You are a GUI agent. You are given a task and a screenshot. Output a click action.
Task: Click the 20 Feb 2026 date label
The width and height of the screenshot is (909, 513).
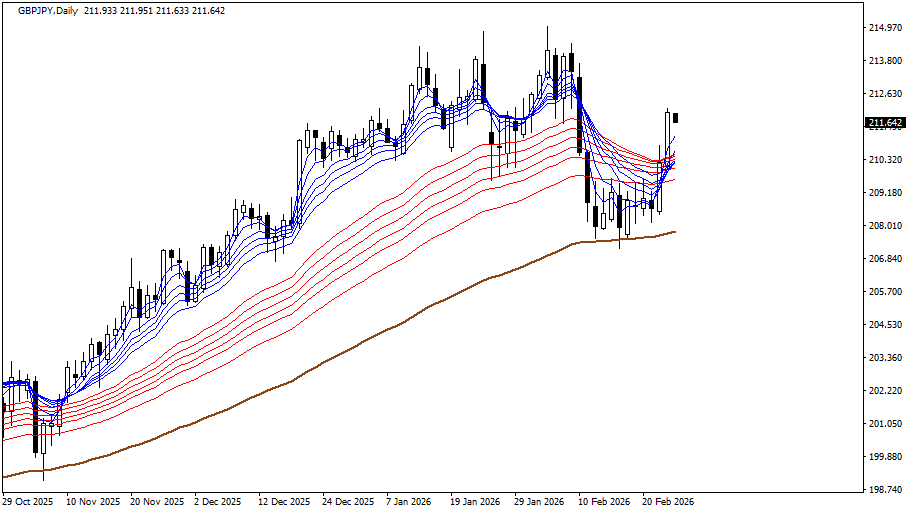pos(668,502)
